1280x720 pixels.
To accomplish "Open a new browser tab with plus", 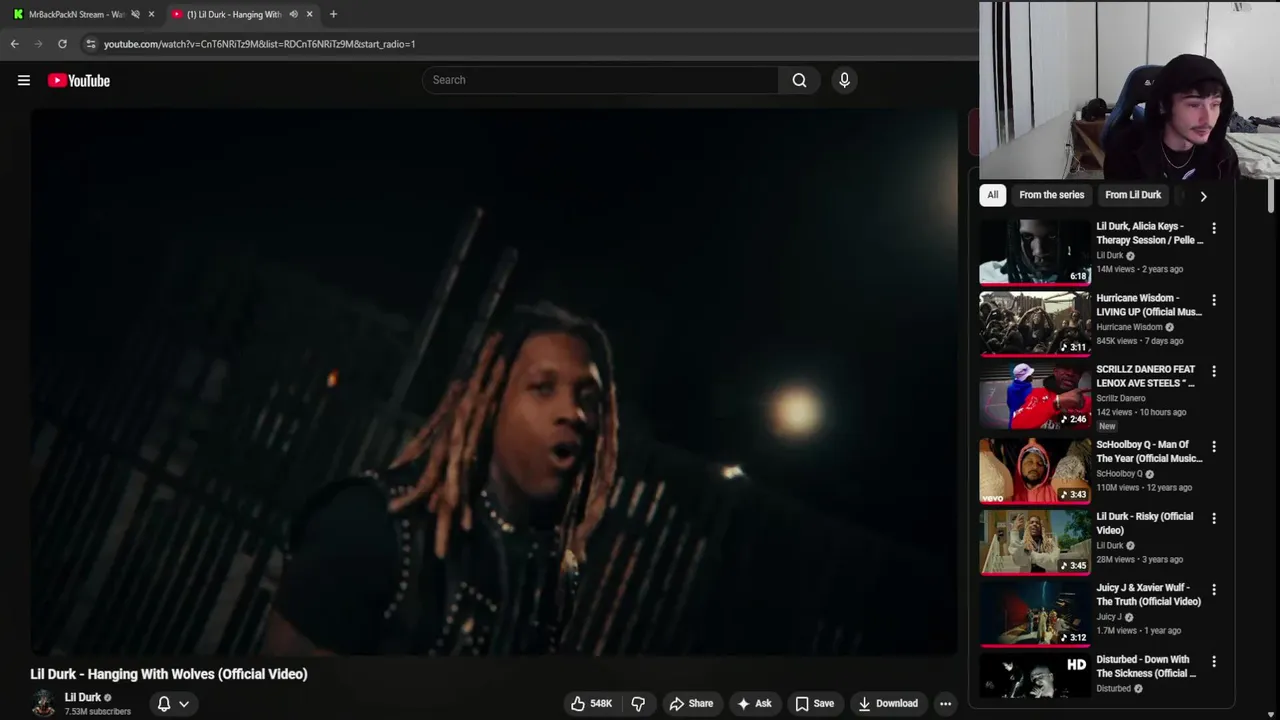I will pos(333,14).
